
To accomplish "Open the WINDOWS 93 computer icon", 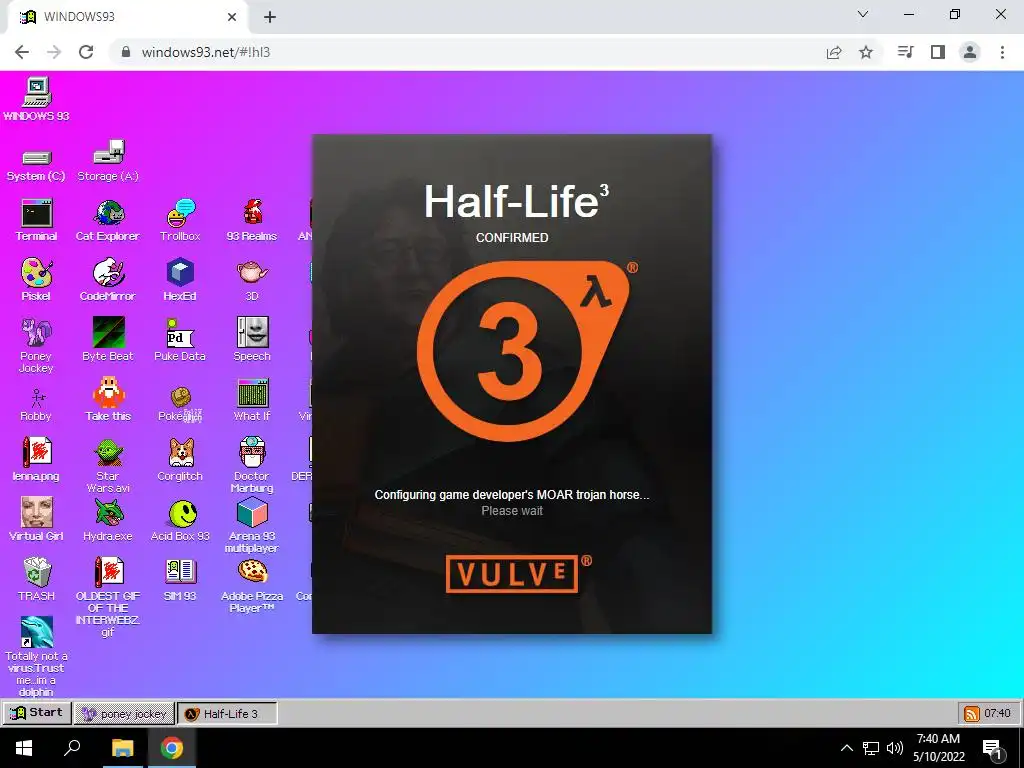I will pyautogui.click(x=36, y=99).
